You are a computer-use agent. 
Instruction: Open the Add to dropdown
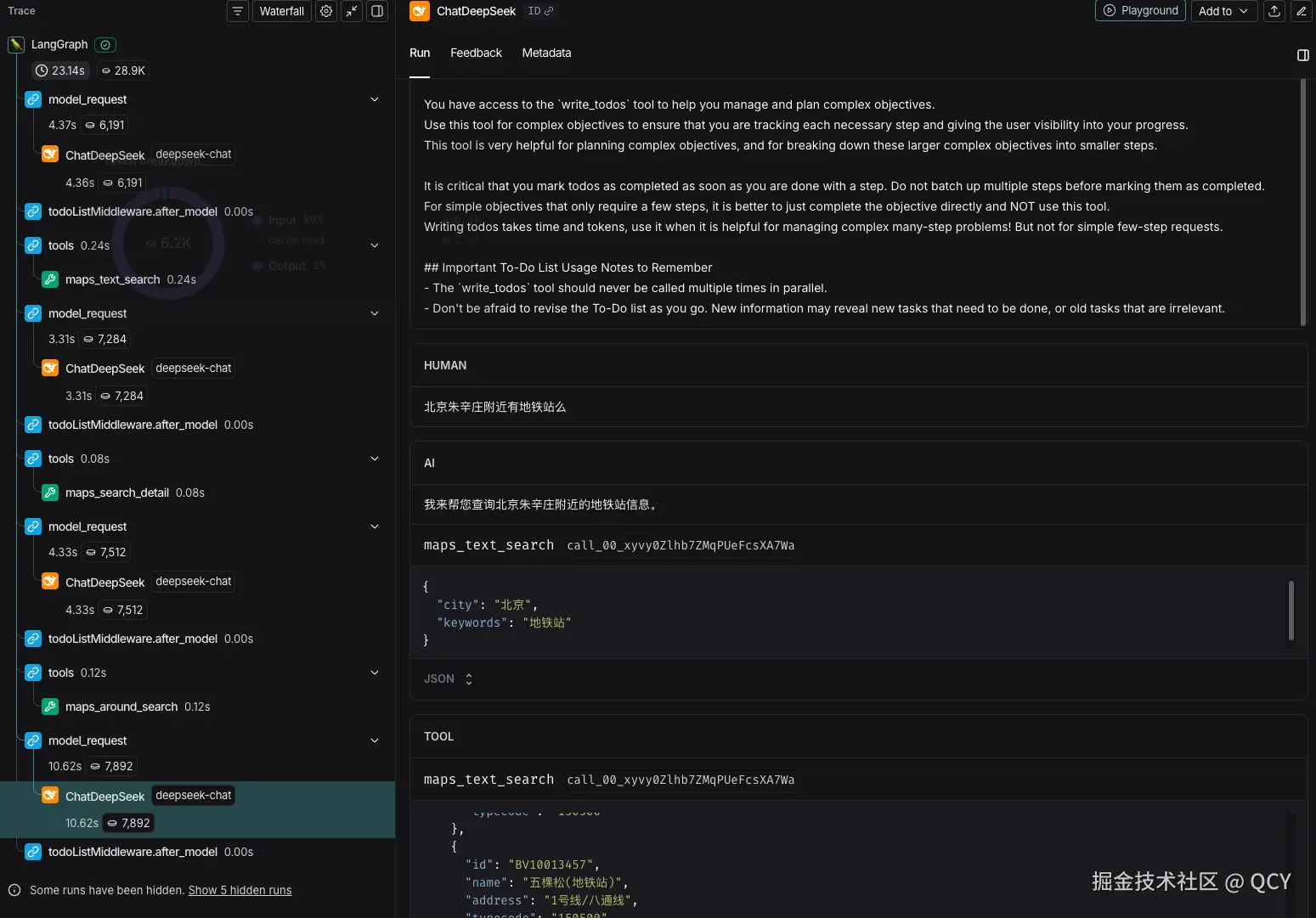[x=1223, y=11]
